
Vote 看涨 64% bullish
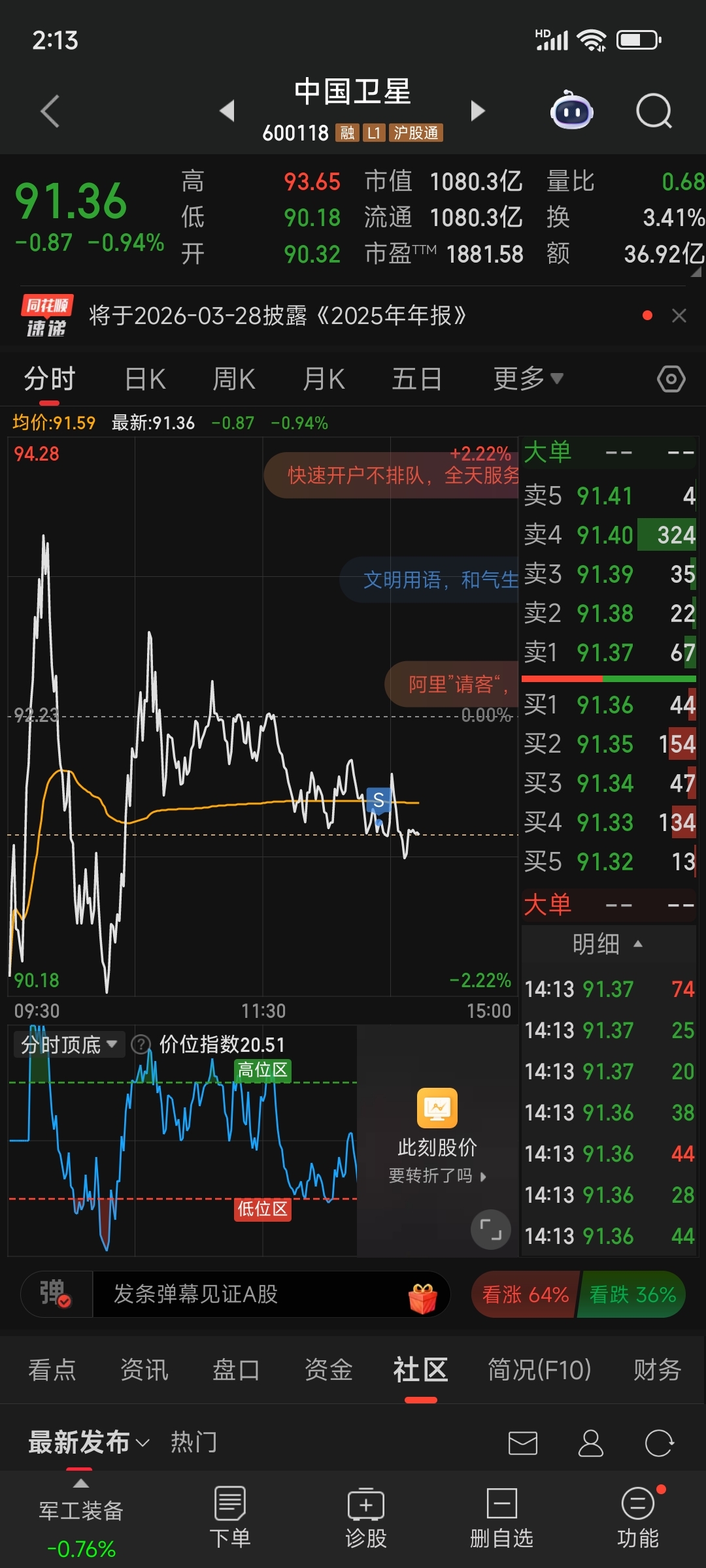pos(525,1294)
